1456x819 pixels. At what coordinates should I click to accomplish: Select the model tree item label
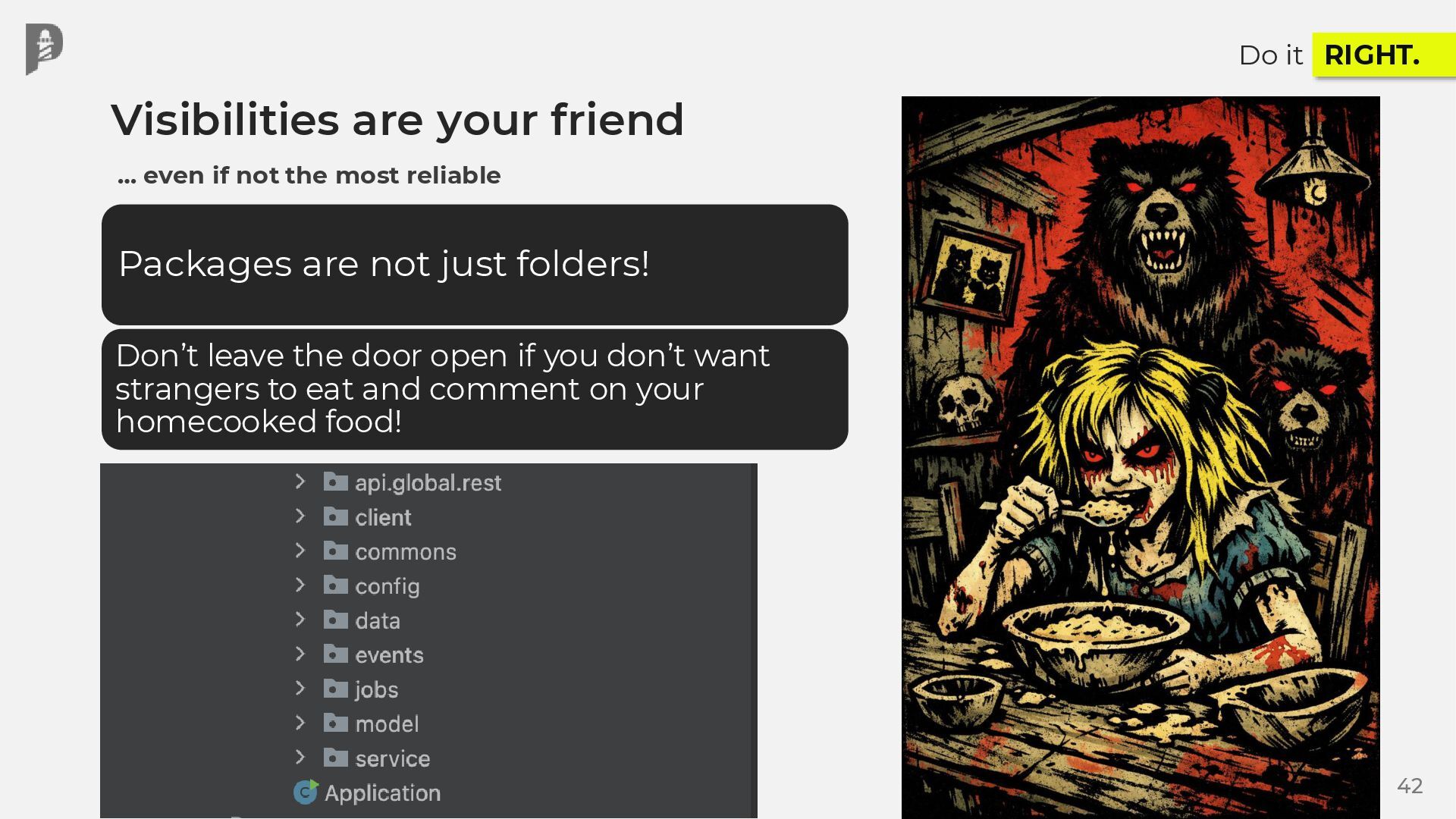click(x=387, y=724)
